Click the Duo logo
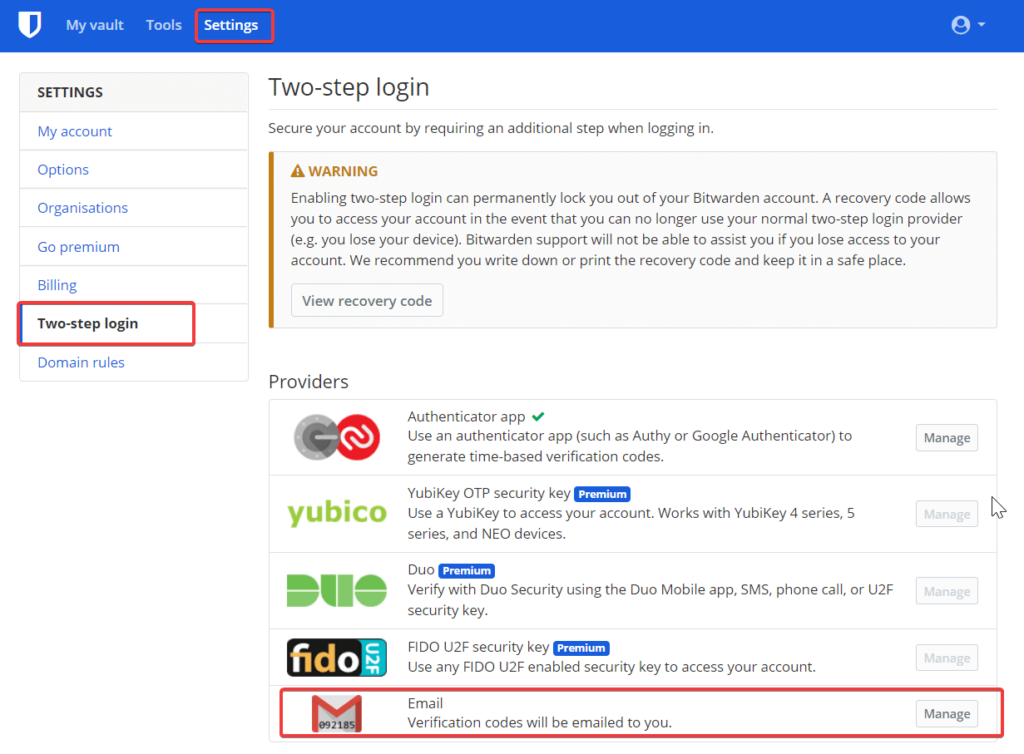Image resolution: width=1024 pixels, height=754 pixels. pos(337,590)
